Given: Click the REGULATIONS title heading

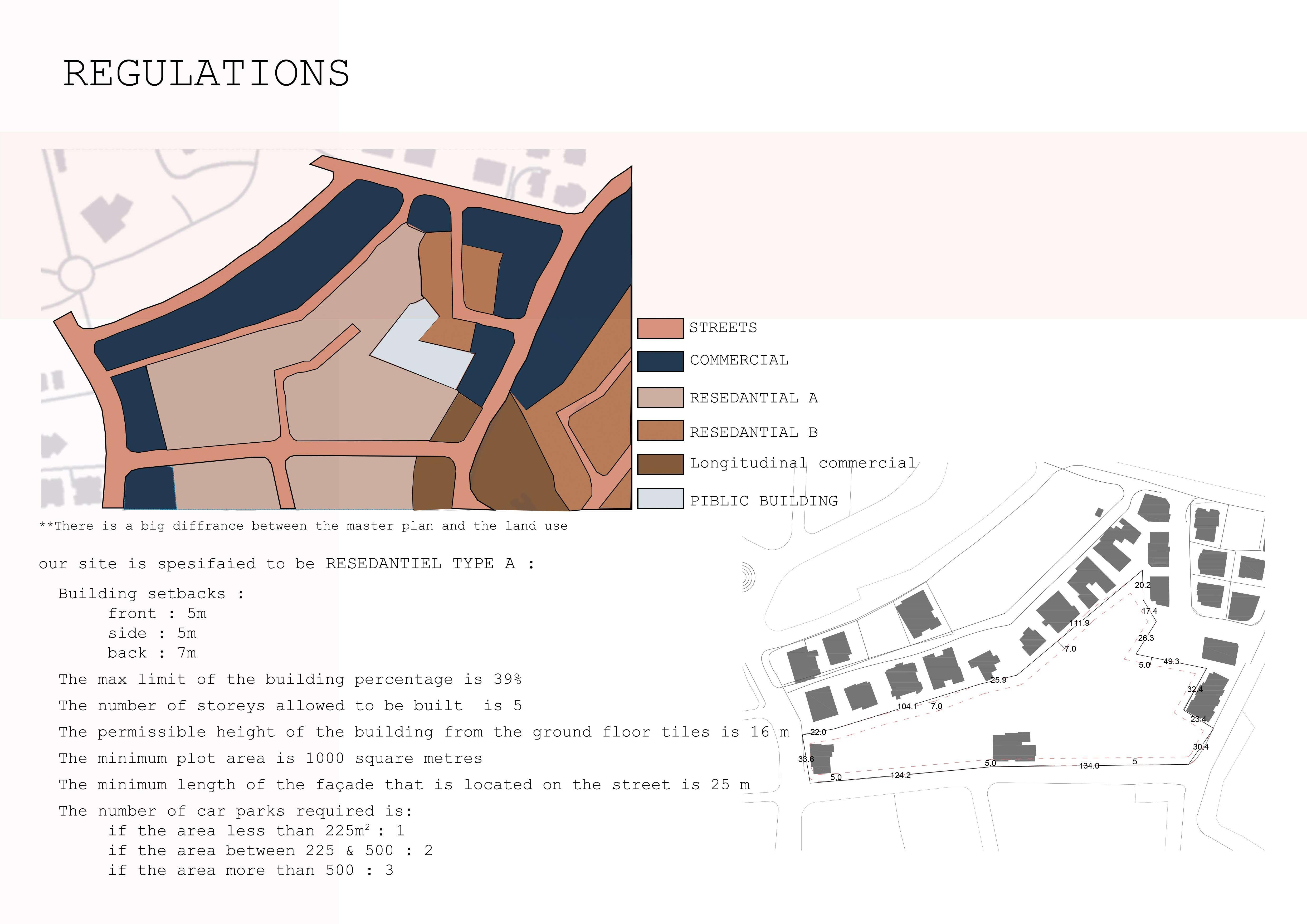Looking at the screenshot, I should tap(206, 74).
